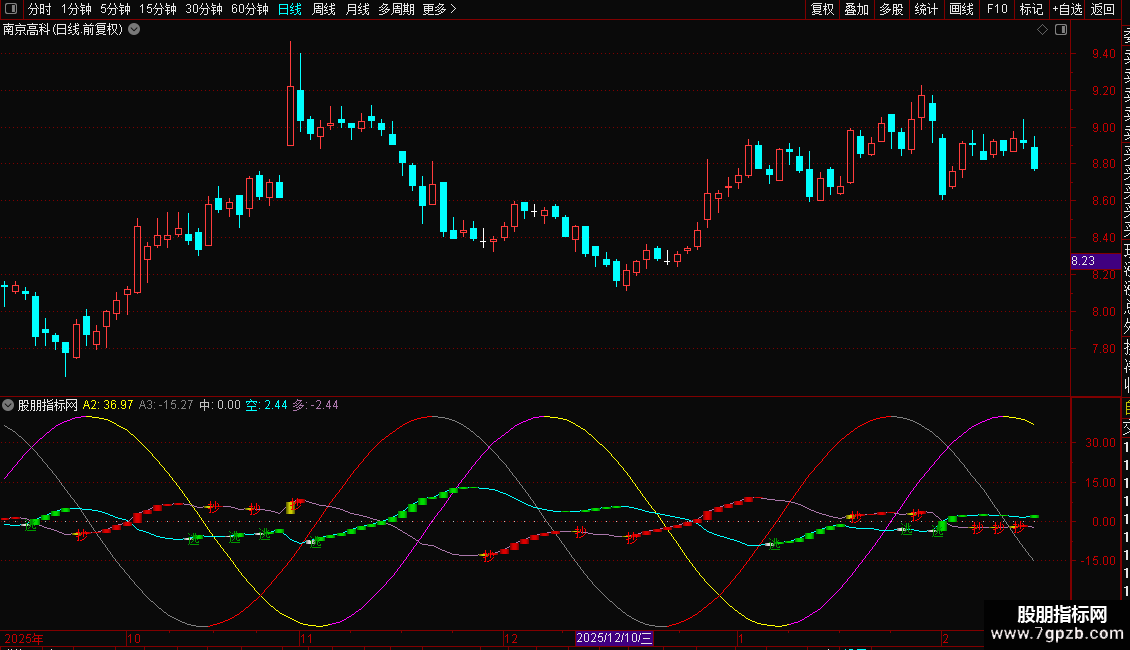Click the month 11 label on time axis
This screenshot has height=650, width=1130.
[x=307, y=638]
